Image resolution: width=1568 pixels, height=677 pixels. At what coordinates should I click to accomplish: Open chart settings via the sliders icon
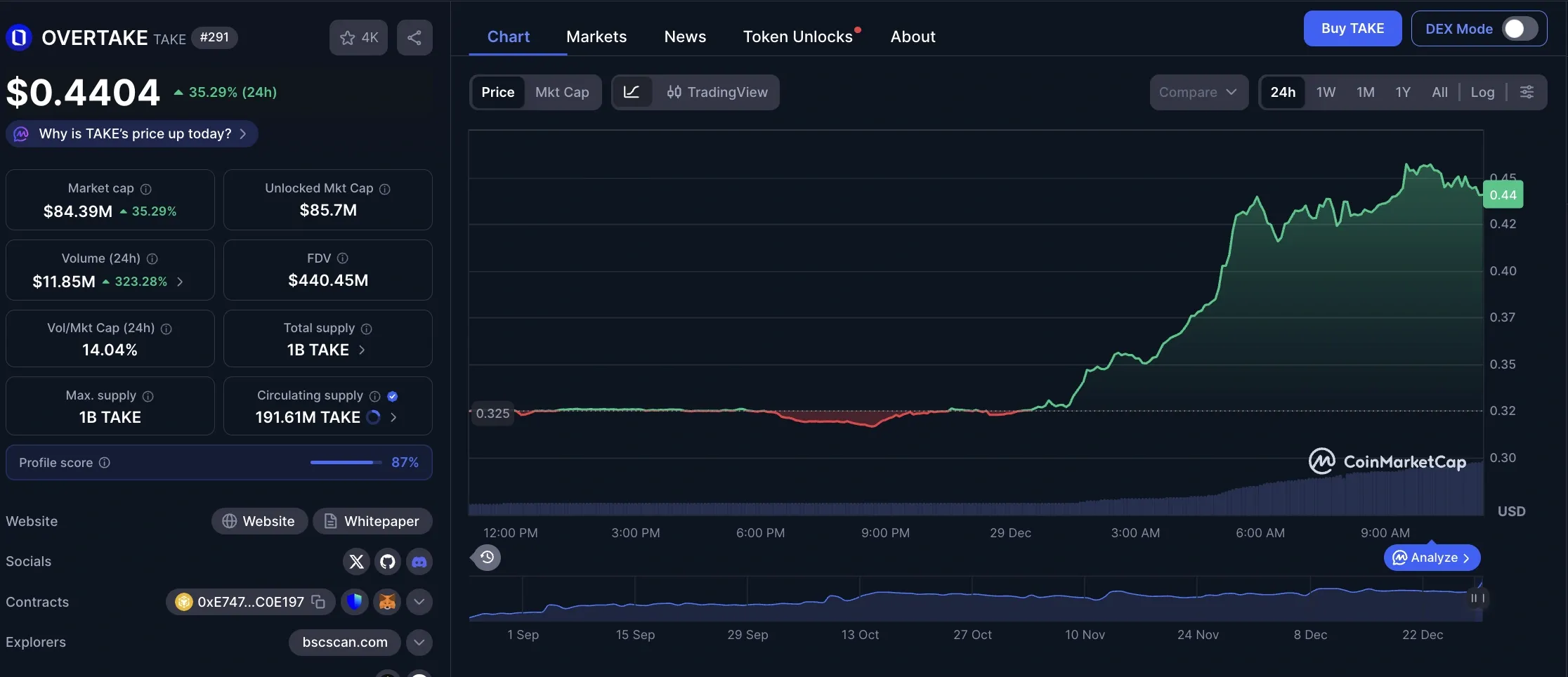(x=1527, y=92)
